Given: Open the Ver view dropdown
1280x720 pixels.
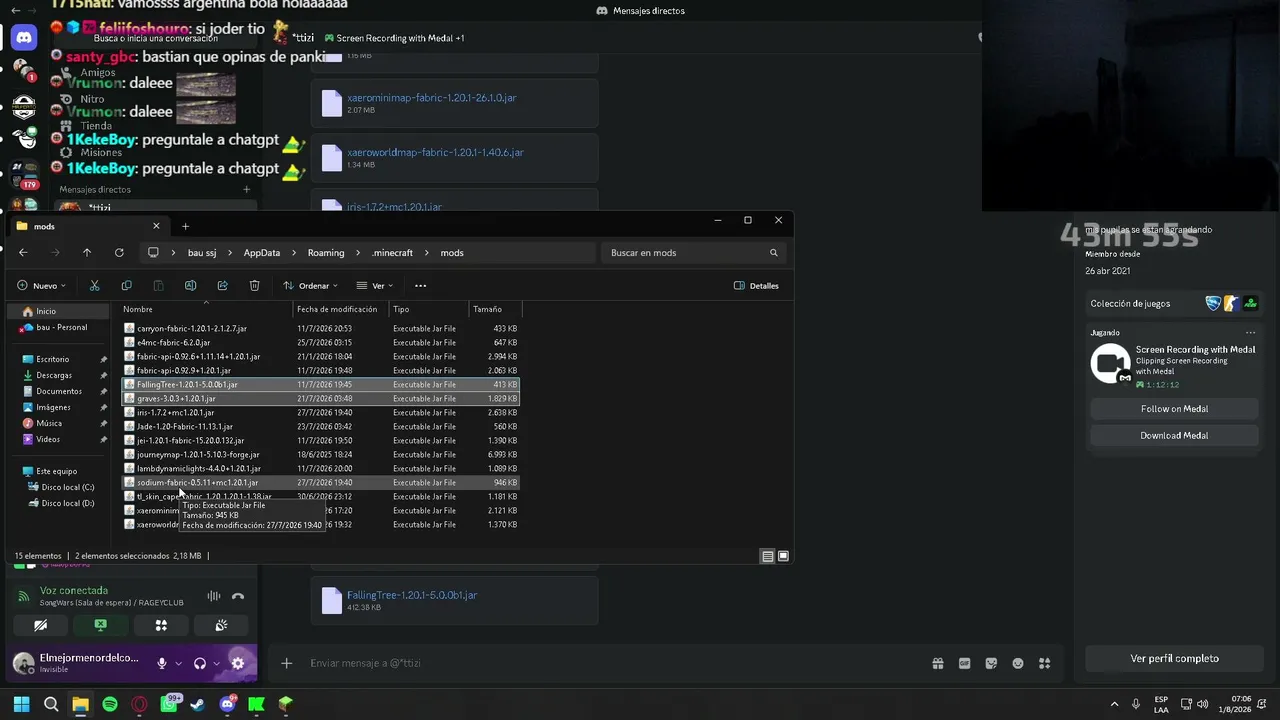Looking at the screenshot, I should (375, 285).
